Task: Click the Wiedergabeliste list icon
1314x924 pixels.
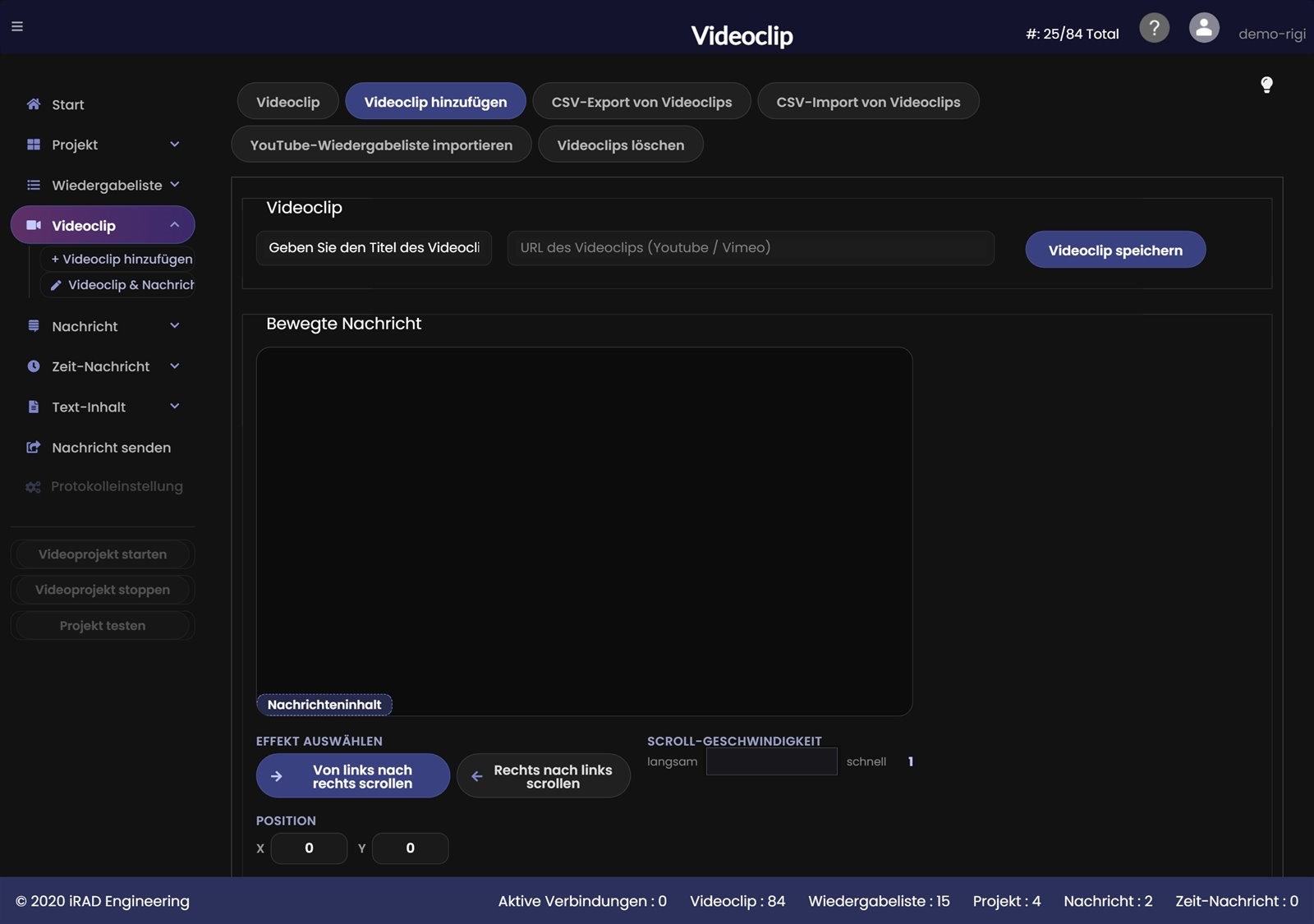Action: [34, 185]
